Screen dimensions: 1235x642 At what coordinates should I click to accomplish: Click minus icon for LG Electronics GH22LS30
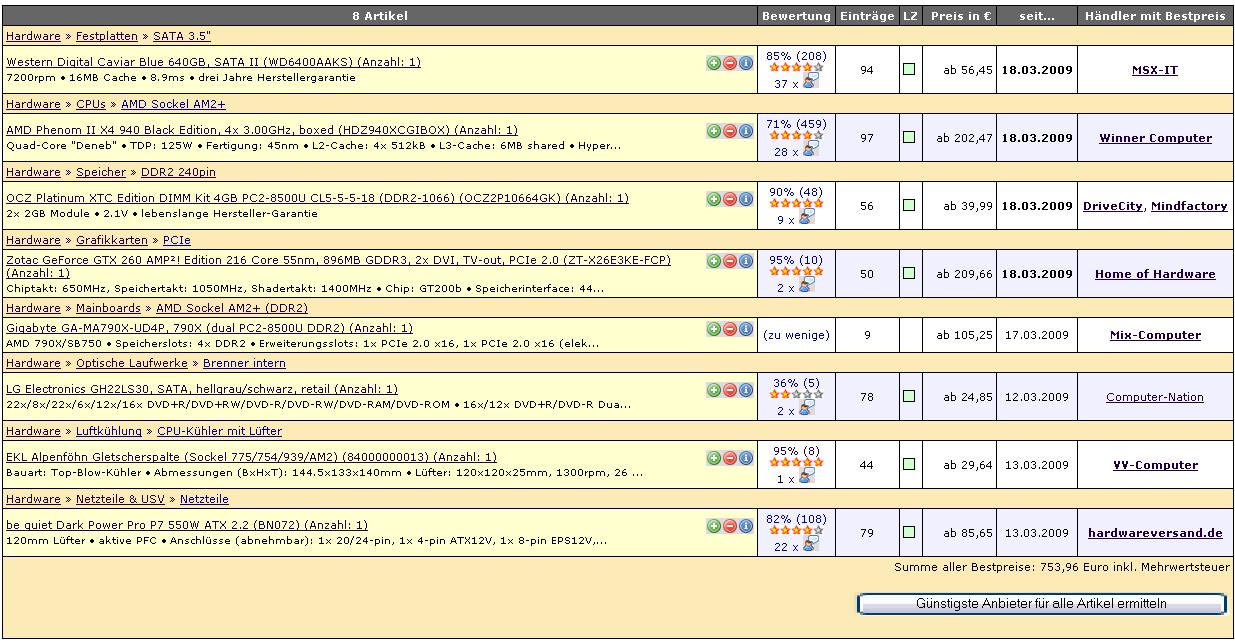tap(729, 390)
